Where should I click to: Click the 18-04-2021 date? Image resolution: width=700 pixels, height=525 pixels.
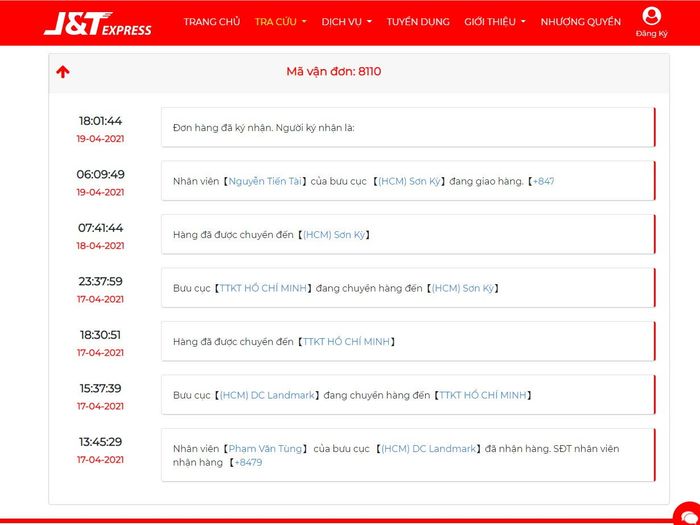click(x=100, y=246)
